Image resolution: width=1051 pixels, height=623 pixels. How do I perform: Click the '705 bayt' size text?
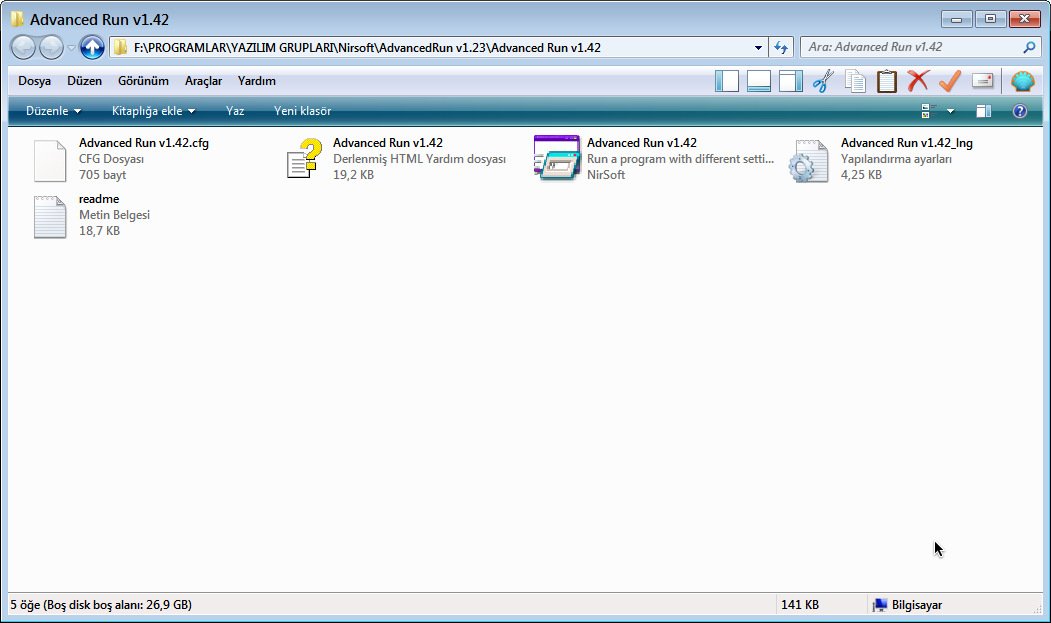click(103, 175)
